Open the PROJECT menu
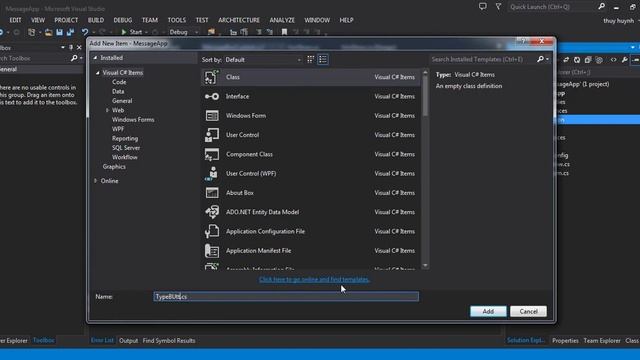Image resolution: width=640 pixels, height=360 pixels. point(66,20)
